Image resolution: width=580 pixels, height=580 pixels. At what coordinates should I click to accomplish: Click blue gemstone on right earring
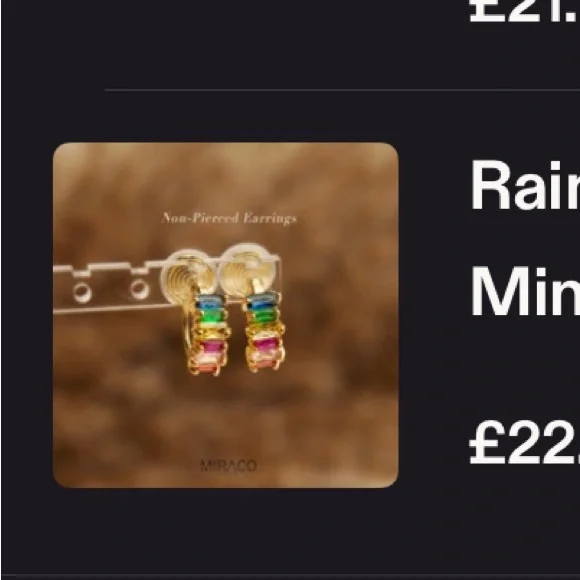click(264, 303)
